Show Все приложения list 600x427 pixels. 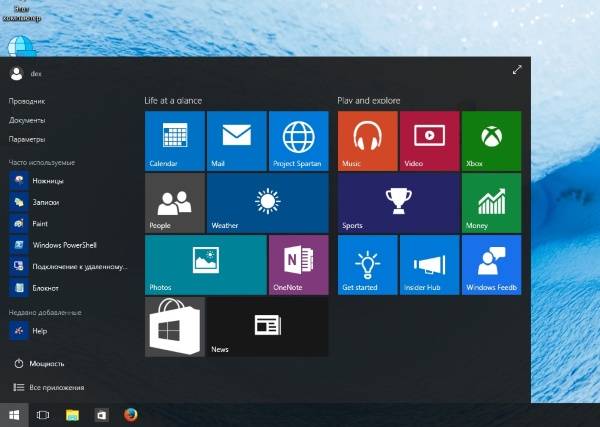point(48,388)
